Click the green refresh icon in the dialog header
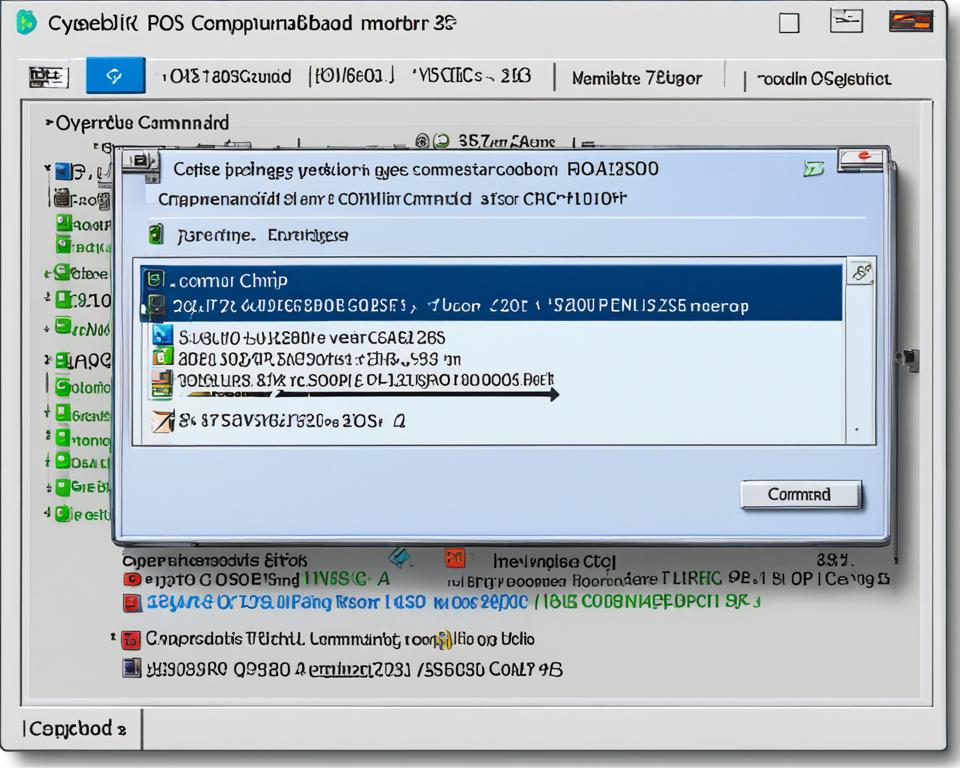Viewport: 960px width, 768px height. 815,168
